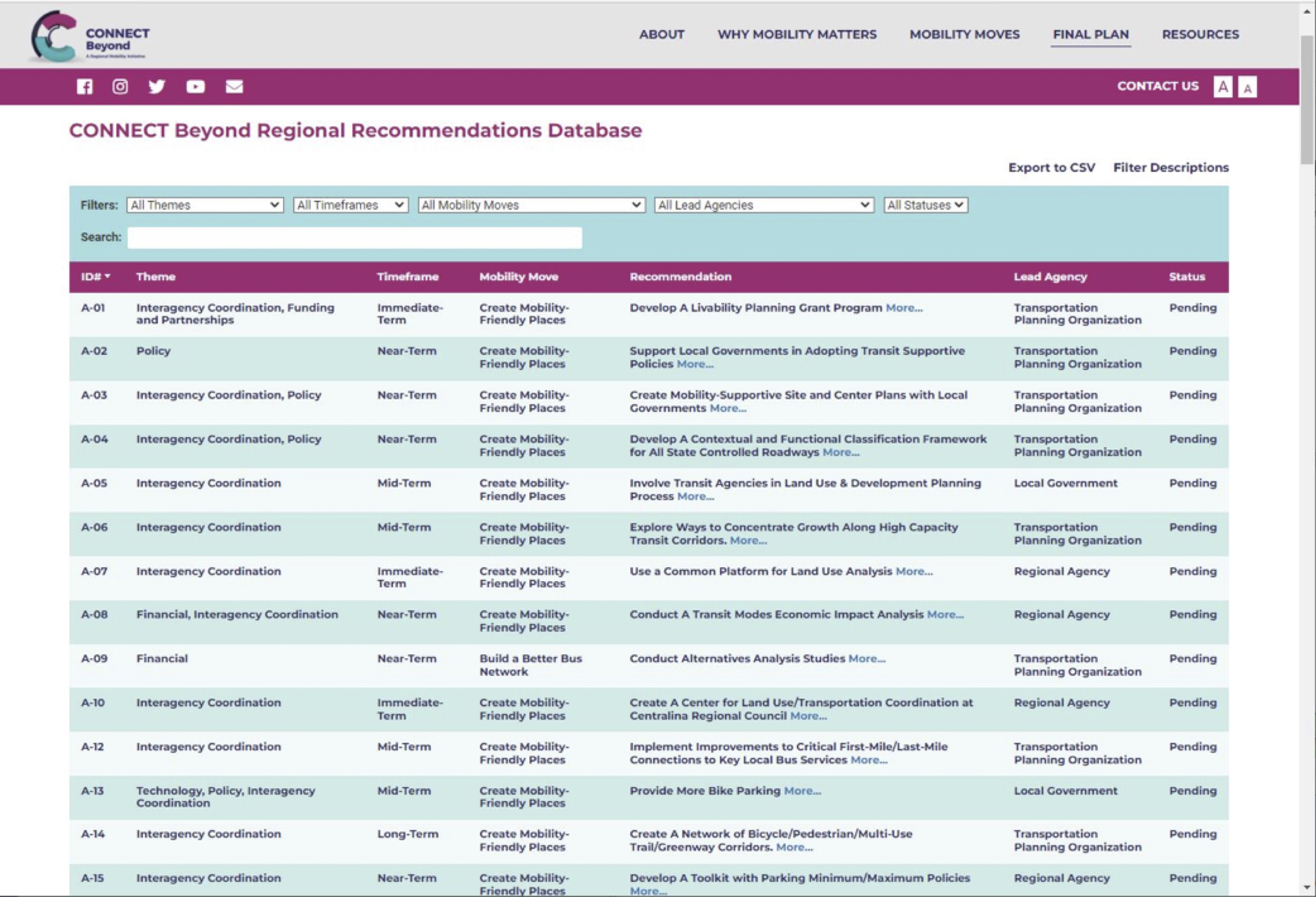This screenshot has width=1316, height=897.
Task: Sort by the Timeframe column header
Action: (x=408, y=277)
